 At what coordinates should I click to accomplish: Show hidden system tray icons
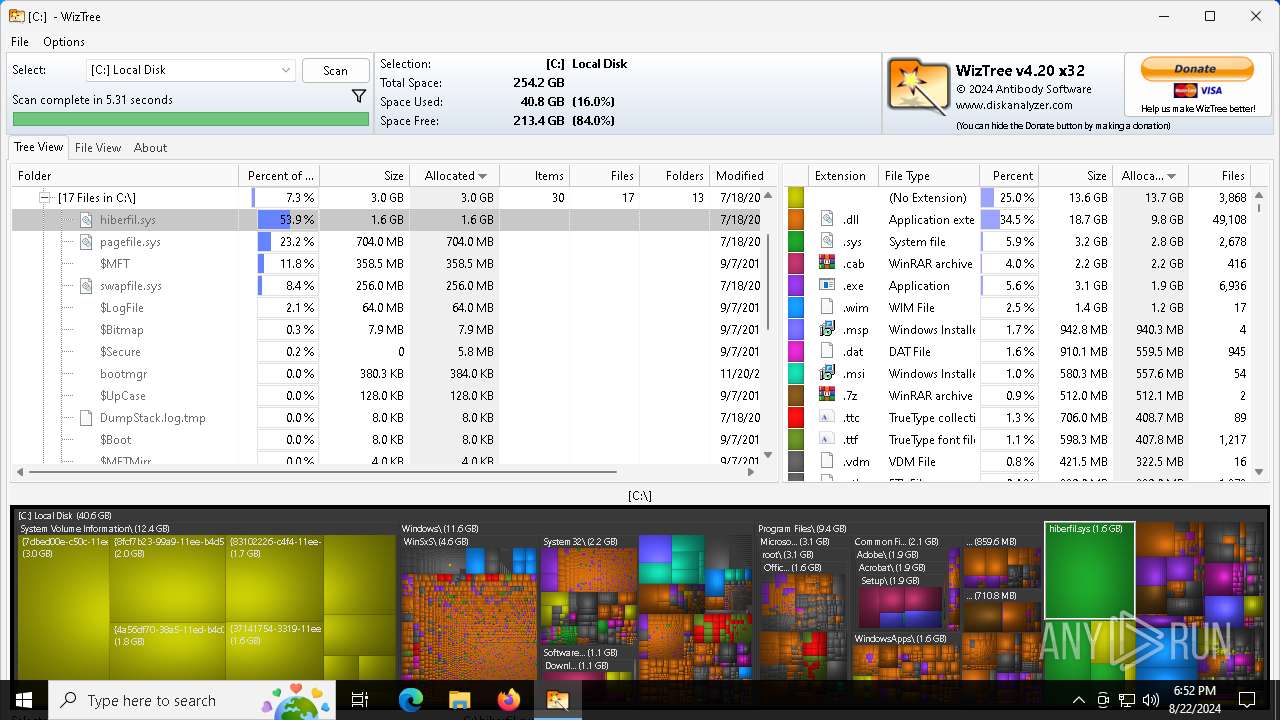[1078, 700]
